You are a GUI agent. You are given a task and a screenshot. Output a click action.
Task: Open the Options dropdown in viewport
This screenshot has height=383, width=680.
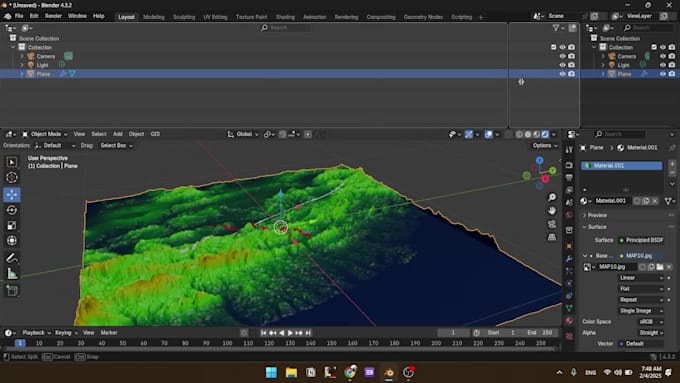click(x=545, y=145)
